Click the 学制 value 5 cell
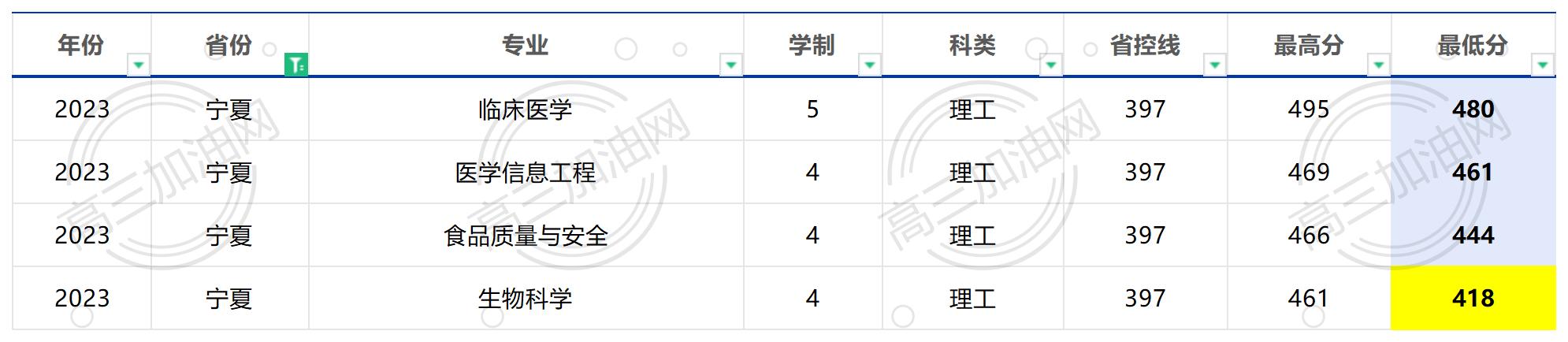 click(813, 110)
